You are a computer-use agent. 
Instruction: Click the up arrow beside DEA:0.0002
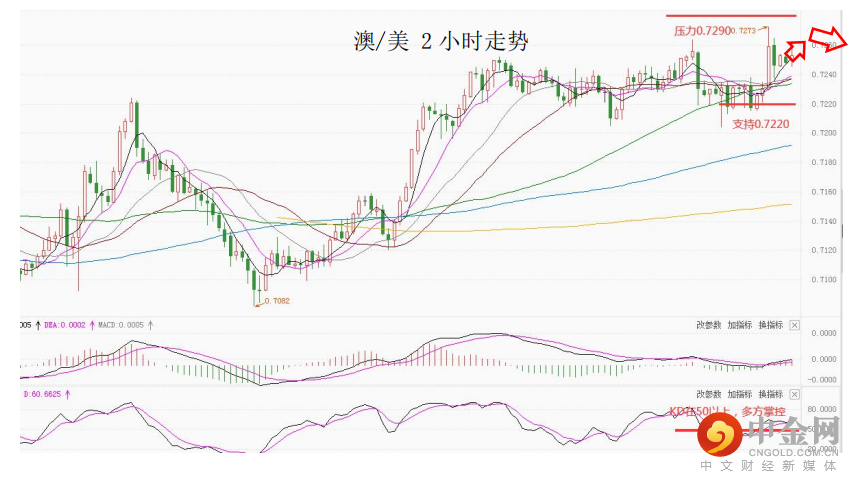[x=92, y=325]
